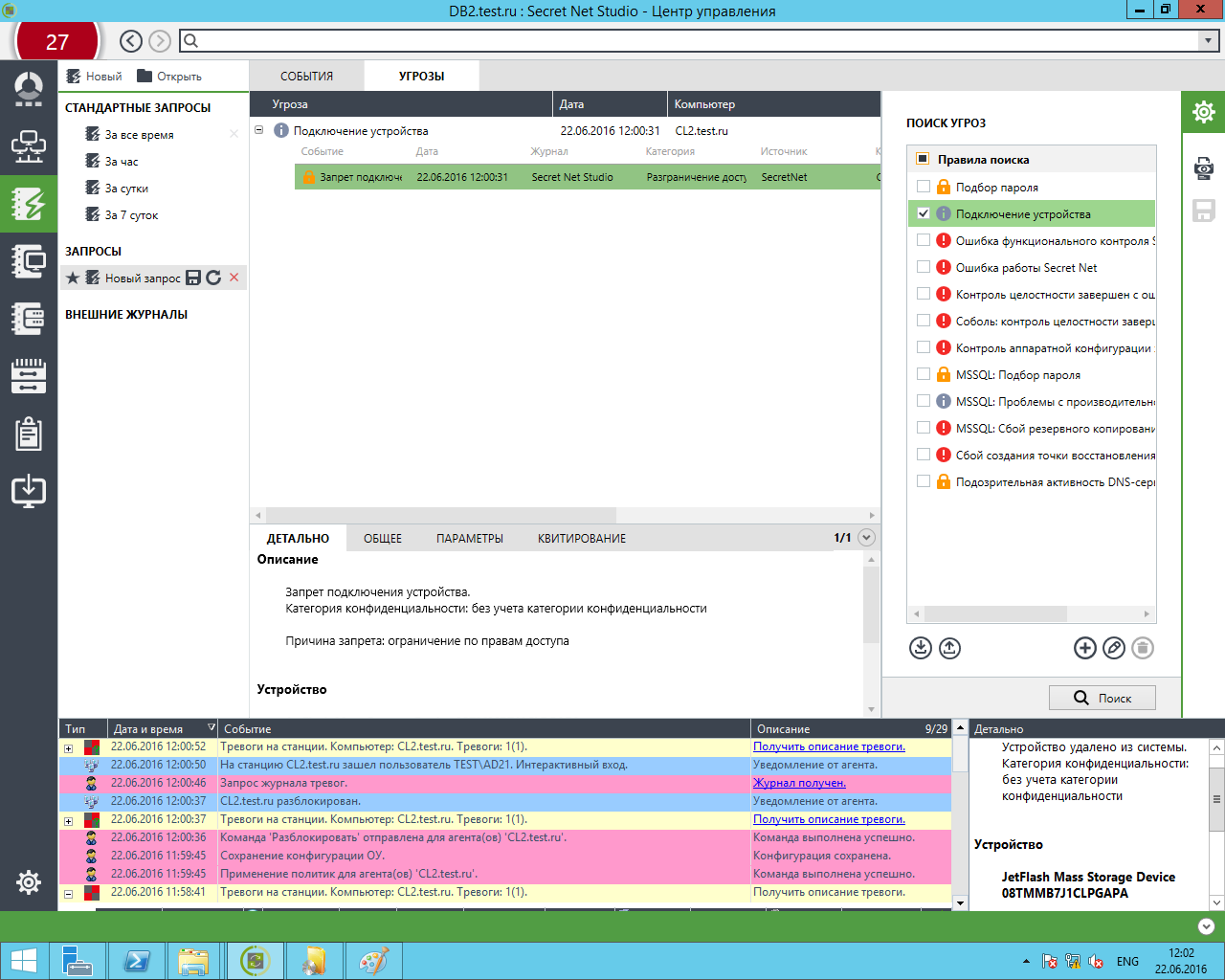Open the Windows Start menu

23,961
